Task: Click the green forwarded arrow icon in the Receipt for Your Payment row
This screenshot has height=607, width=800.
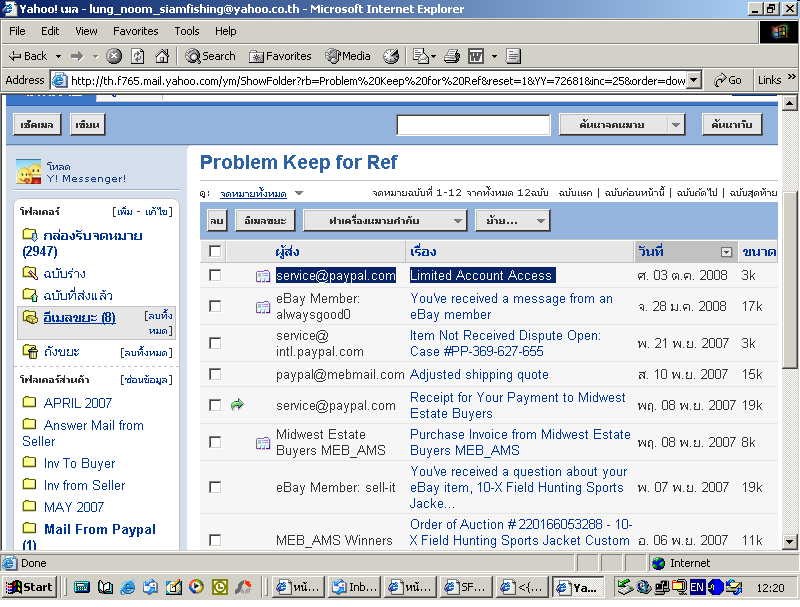Action: [x=237, y=405]
